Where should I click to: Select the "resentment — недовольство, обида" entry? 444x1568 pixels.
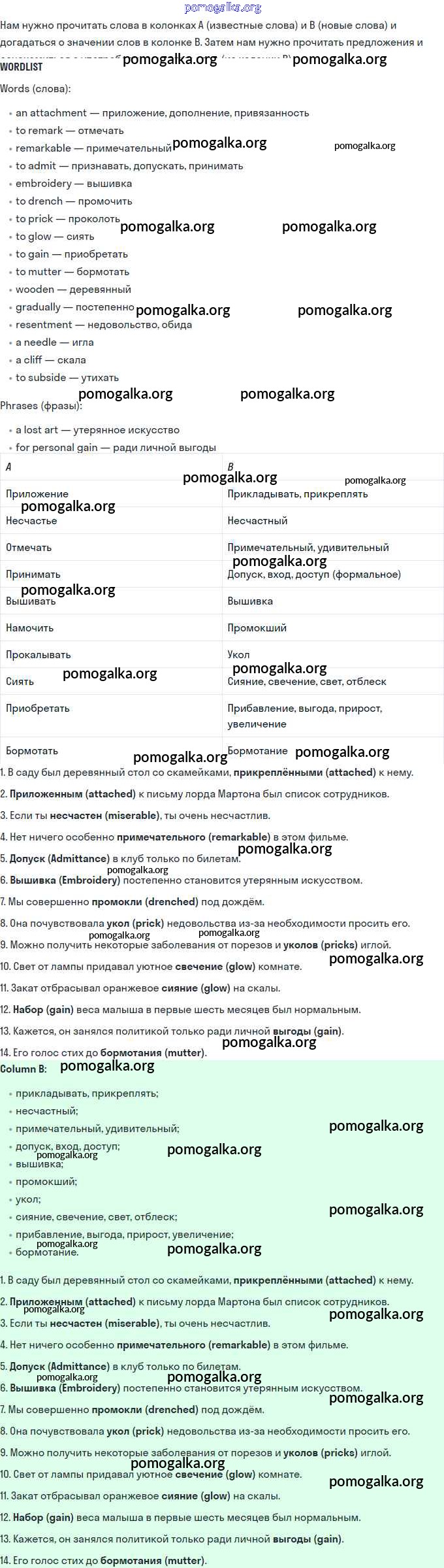[x=103, y=325]
